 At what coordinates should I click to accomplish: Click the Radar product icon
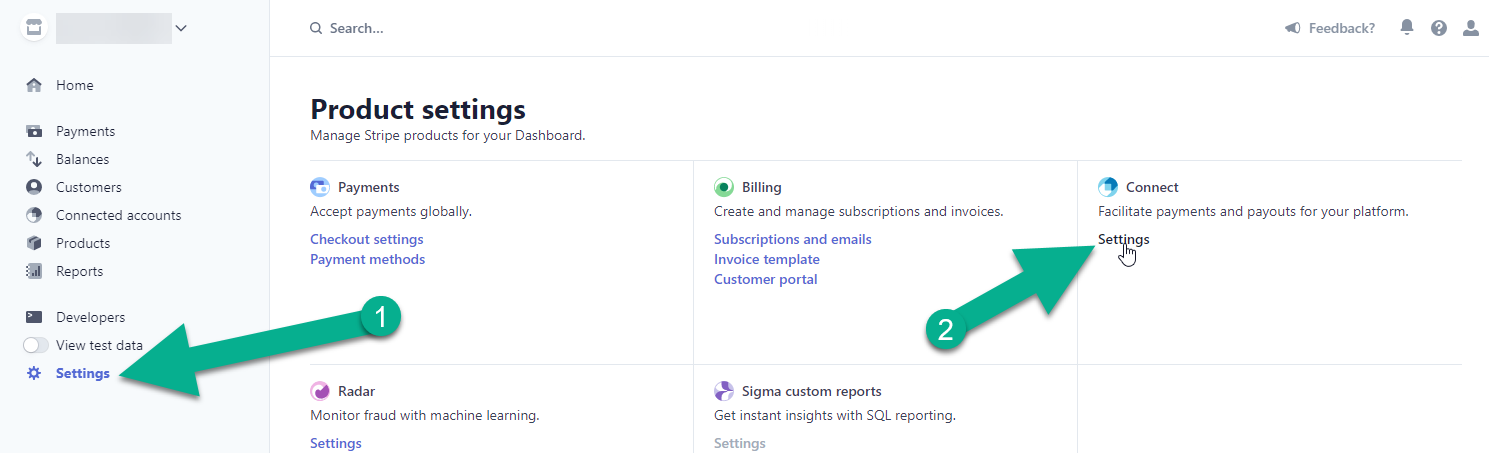click(320, 391)
